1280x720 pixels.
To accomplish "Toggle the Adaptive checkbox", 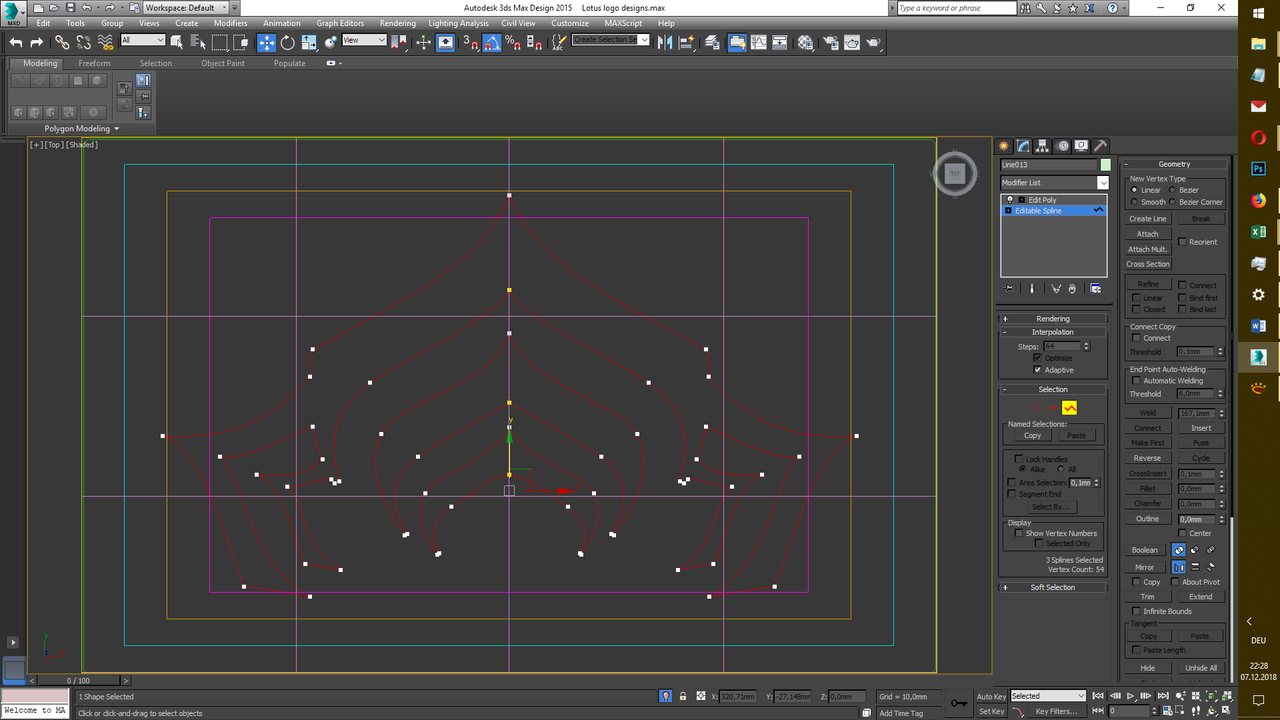I will (x=1037, y=370).
